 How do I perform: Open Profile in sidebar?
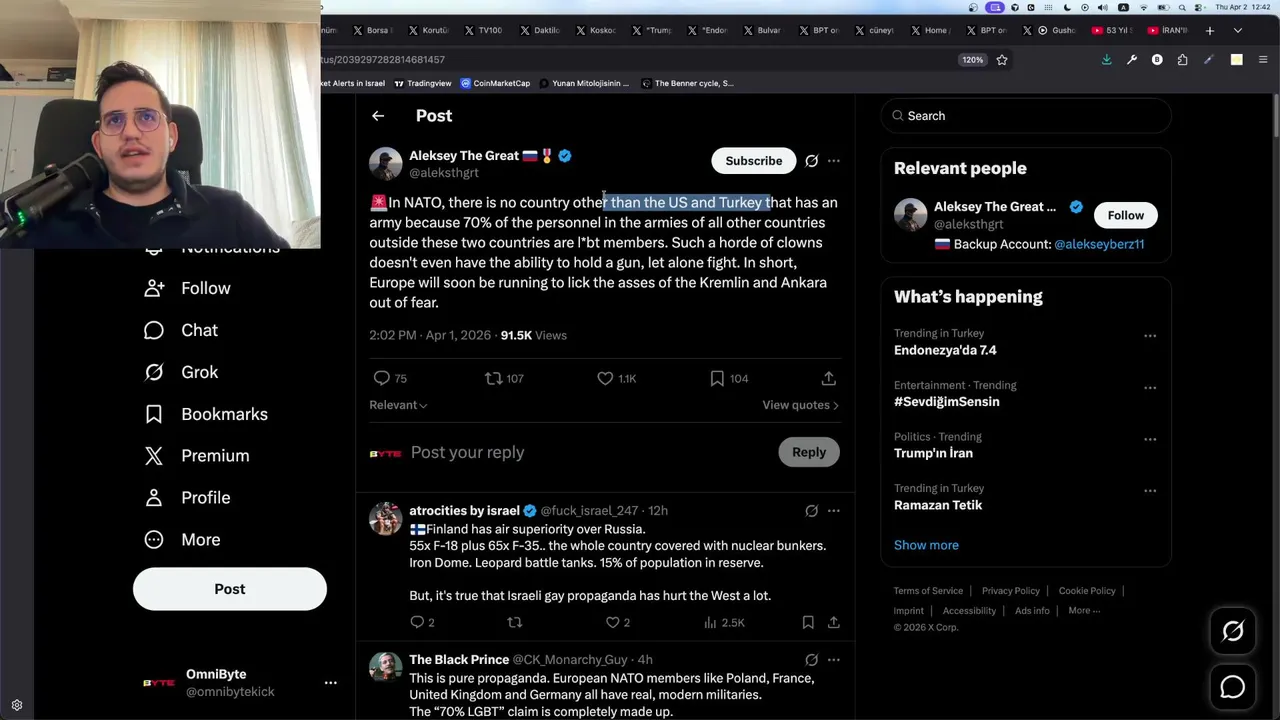click(187, 498)
